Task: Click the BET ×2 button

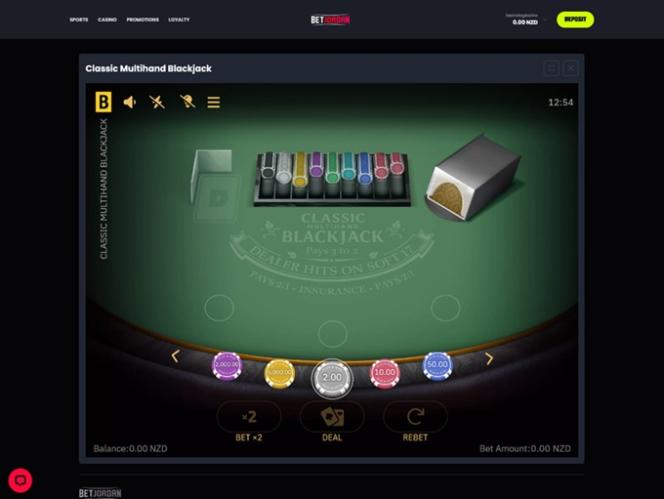Action: 249,422
